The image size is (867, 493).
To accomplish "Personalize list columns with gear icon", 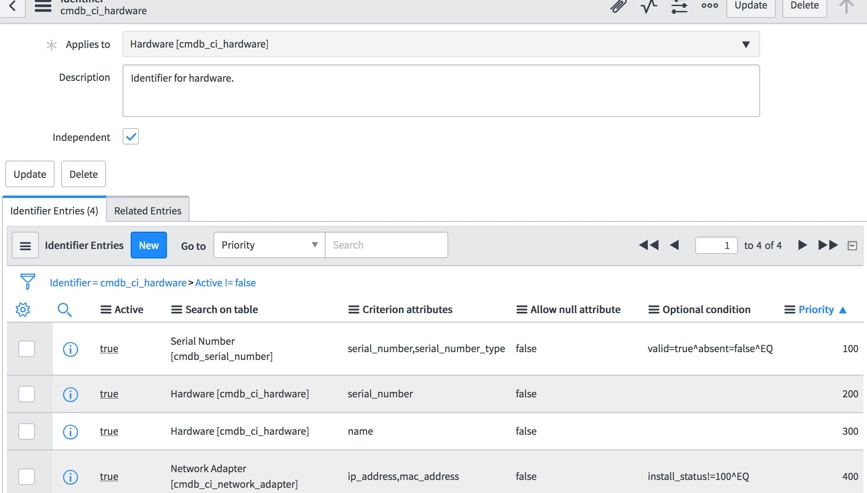I will pyautogui.click(x=23, y=310).
